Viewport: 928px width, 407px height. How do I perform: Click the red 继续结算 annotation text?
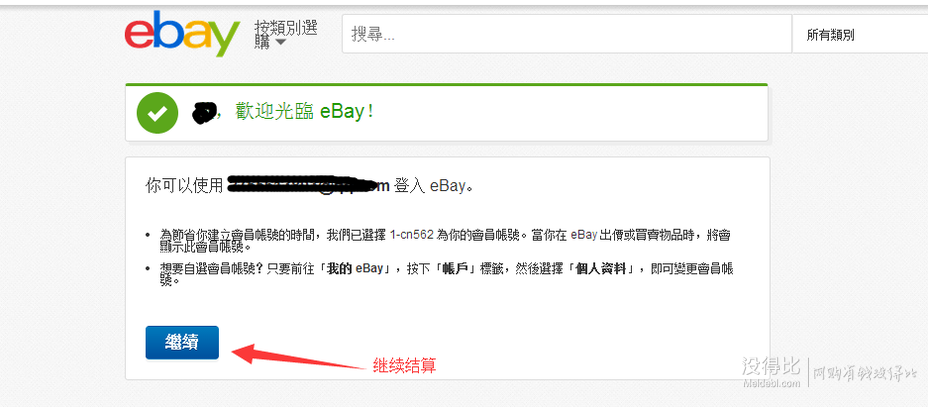click(404, 366)
